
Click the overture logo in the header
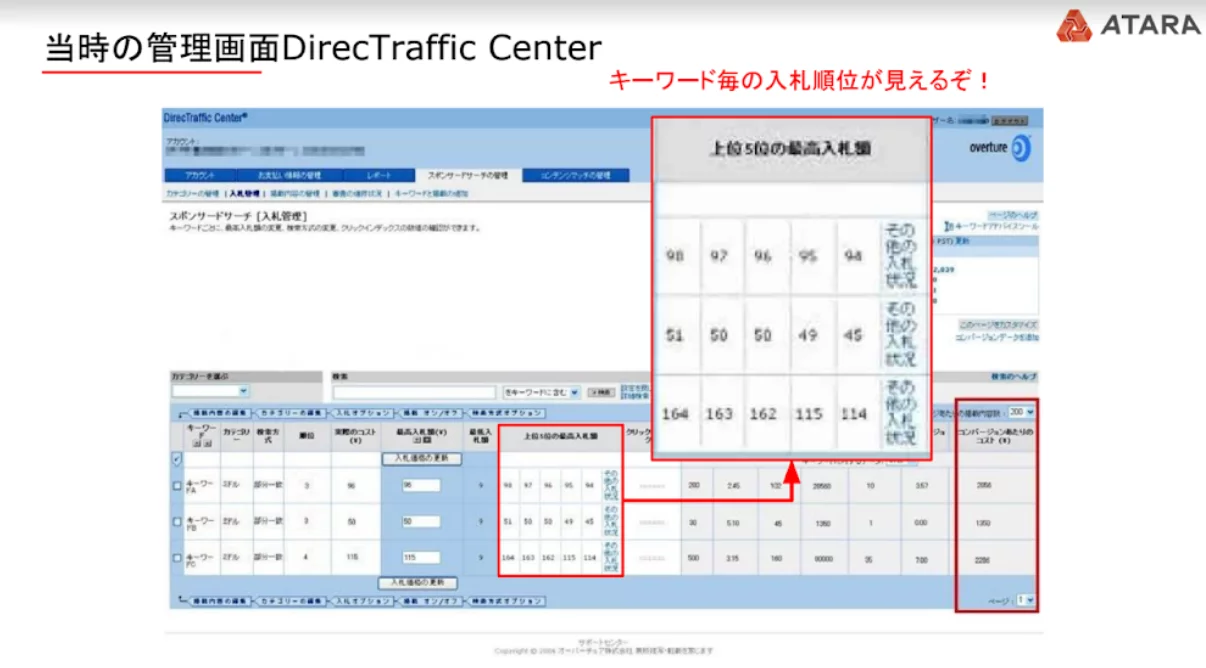coord(998,148)
